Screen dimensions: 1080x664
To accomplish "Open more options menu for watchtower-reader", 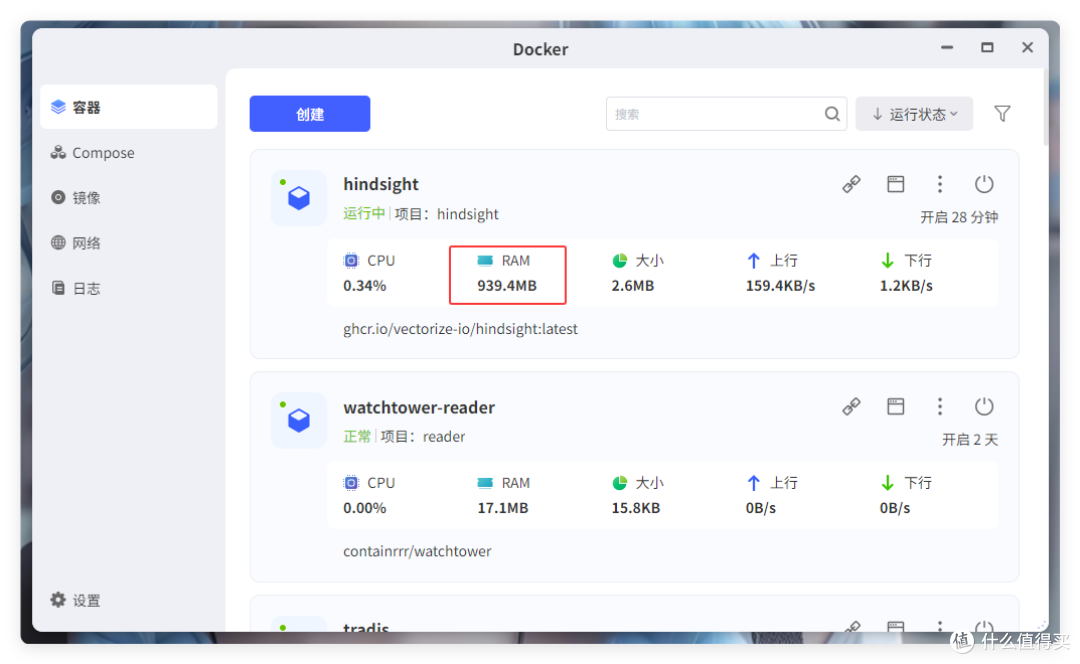I will click(x=939, y=406).
